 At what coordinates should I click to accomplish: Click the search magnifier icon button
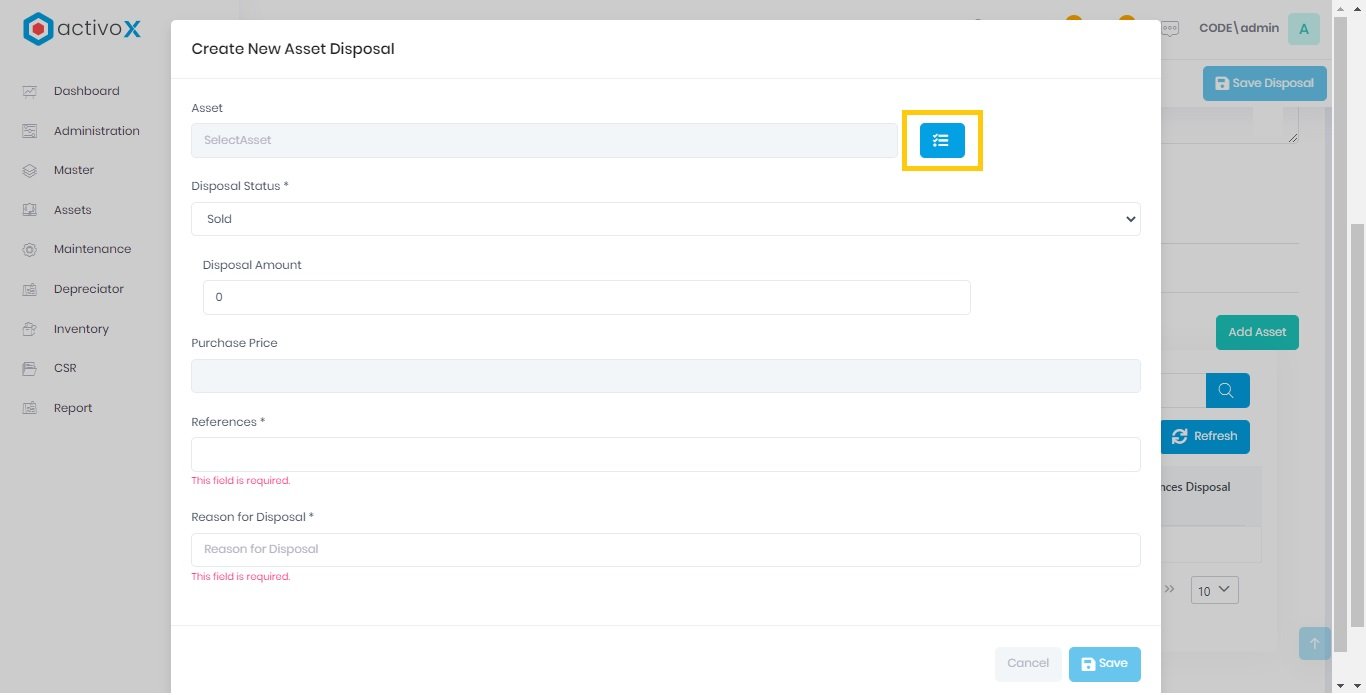click(1227, 390)
